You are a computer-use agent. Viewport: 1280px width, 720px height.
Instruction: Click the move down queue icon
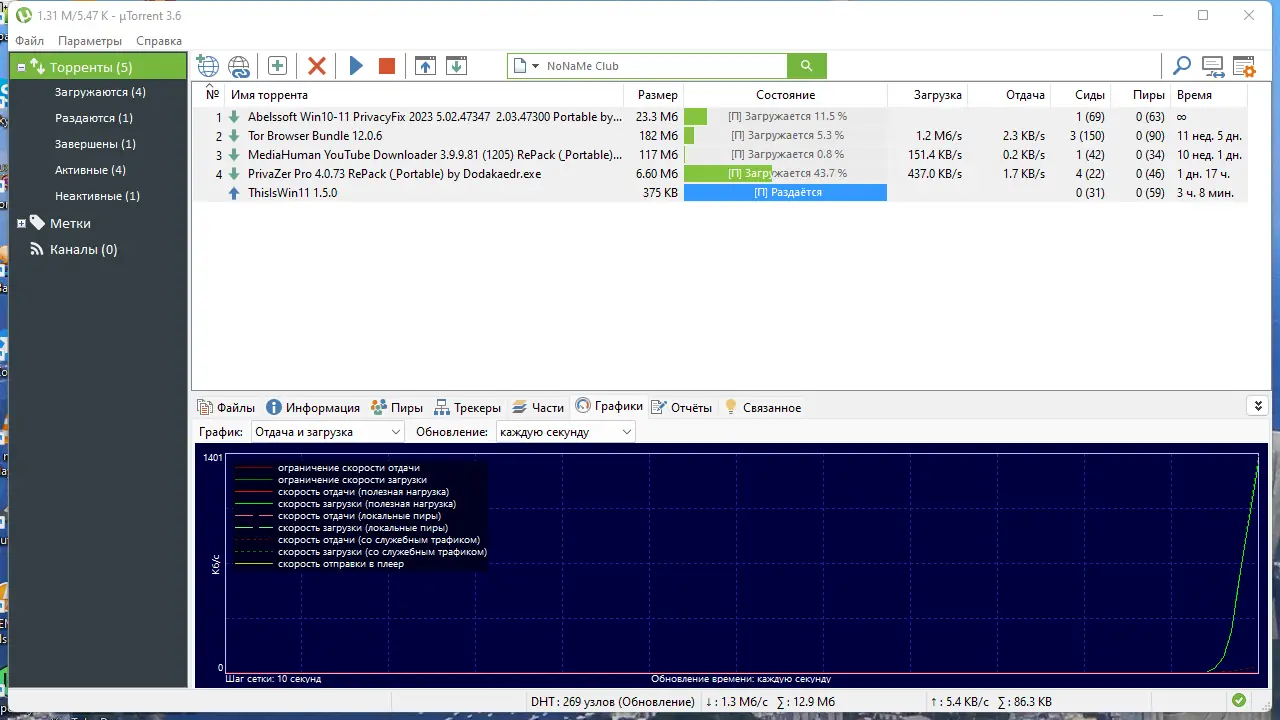456,66
